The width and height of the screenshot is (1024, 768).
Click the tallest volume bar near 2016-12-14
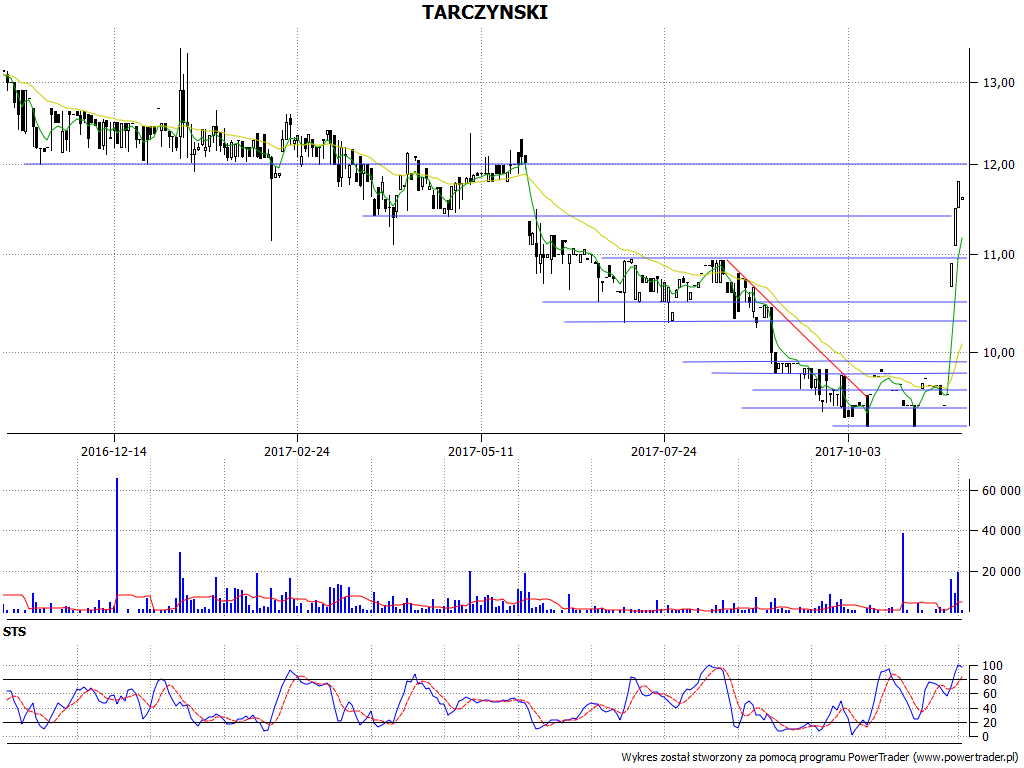[117, 545]
